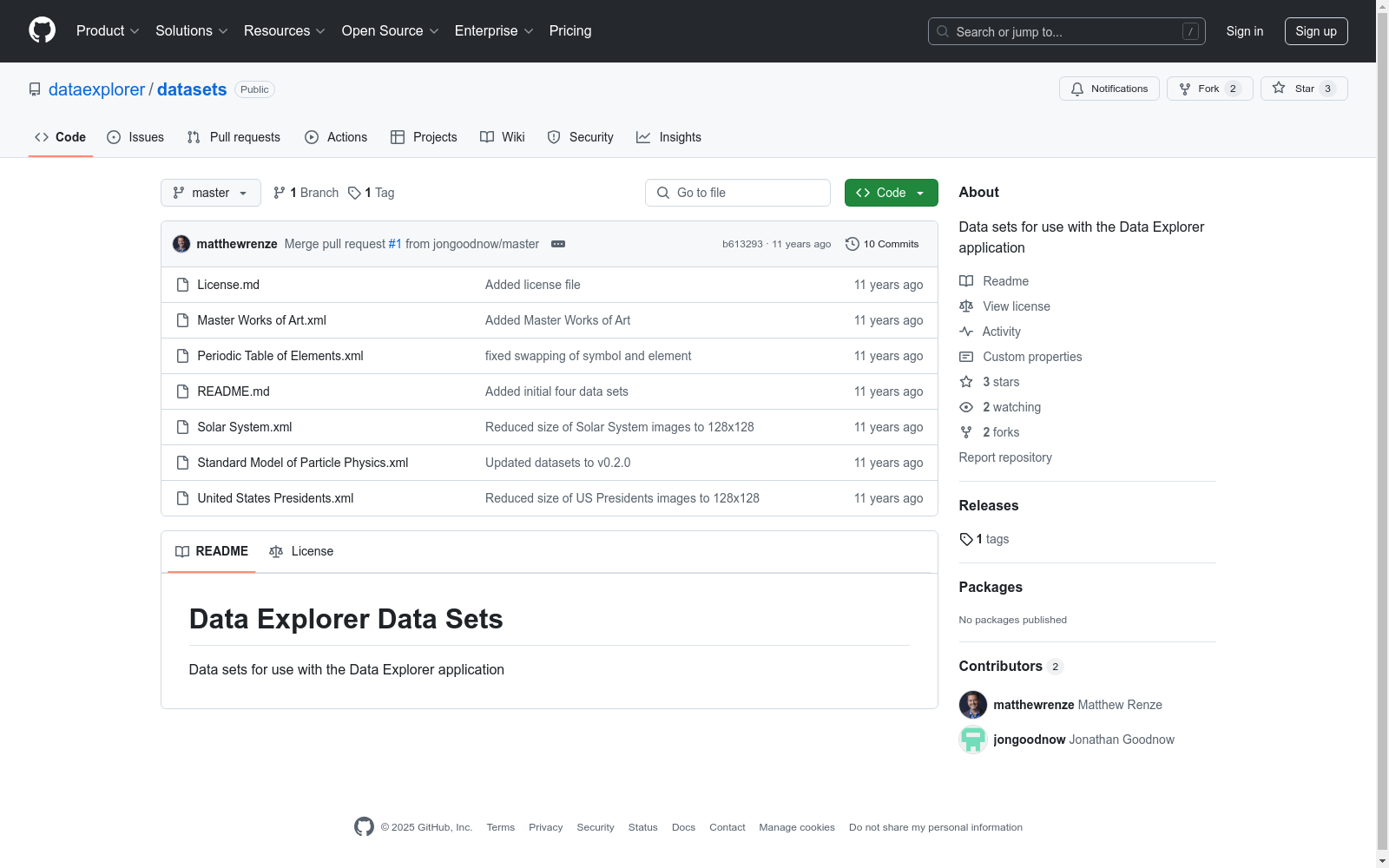This screenshot has width=1389, height=868.
Task: Open commit message 'Added Master Works of Art'
Action: pos(558,320)
